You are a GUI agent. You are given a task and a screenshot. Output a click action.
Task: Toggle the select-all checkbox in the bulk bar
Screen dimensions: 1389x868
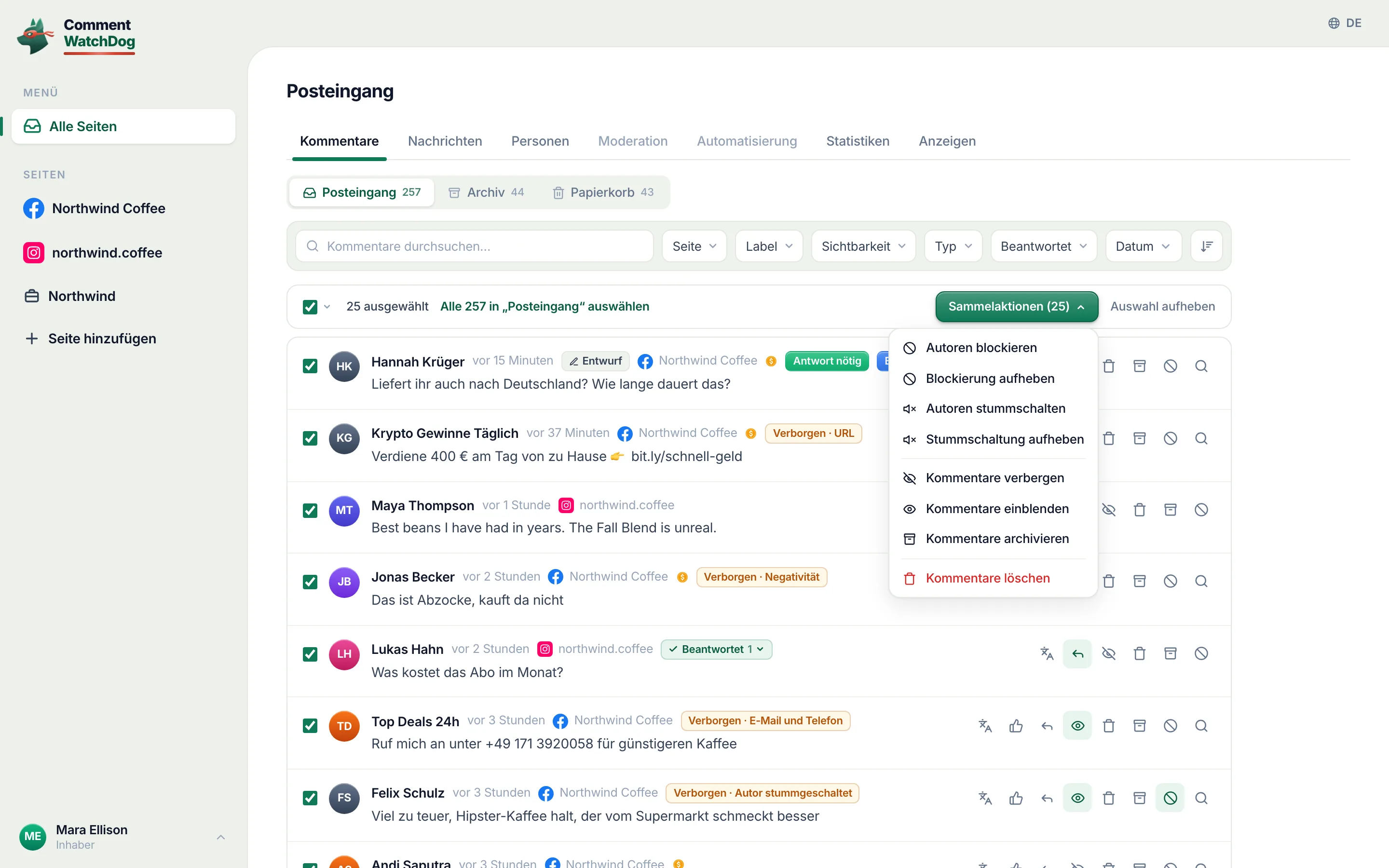(x=310, y=307)
